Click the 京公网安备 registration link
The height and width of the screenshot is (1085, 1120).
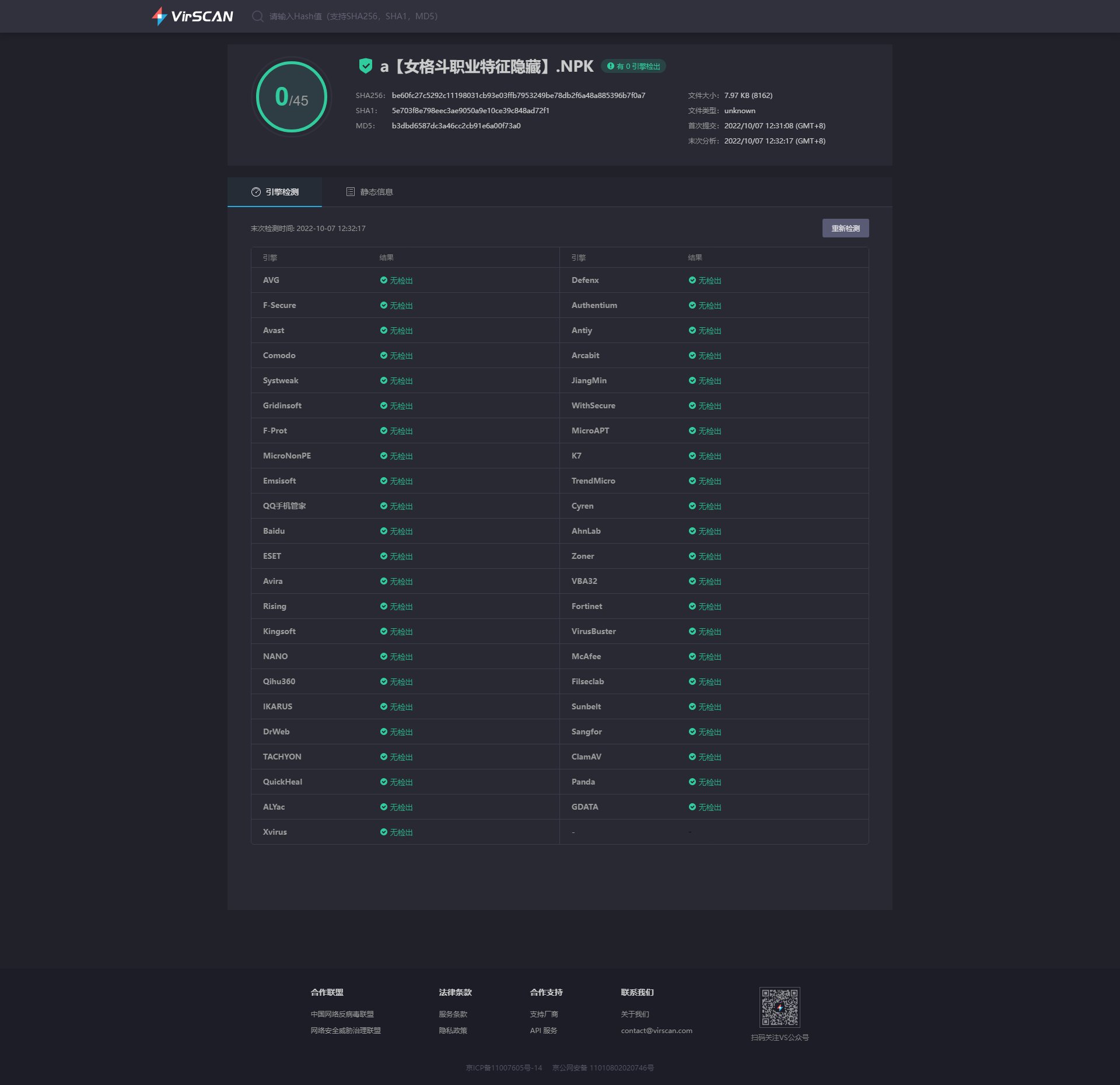click(x=603, y=1068)
